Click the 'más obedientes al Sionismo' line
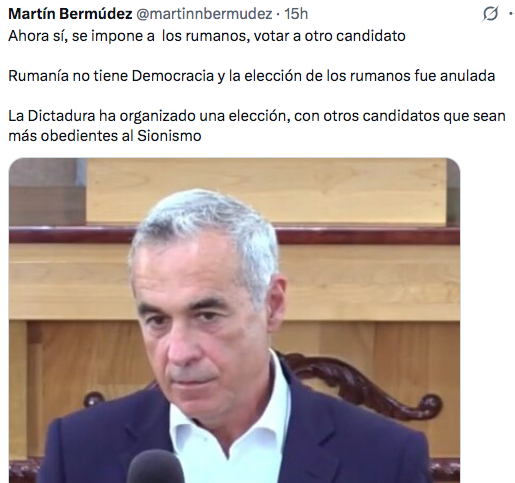This screenshot has height=483, width=515. [x=105, y=136]
